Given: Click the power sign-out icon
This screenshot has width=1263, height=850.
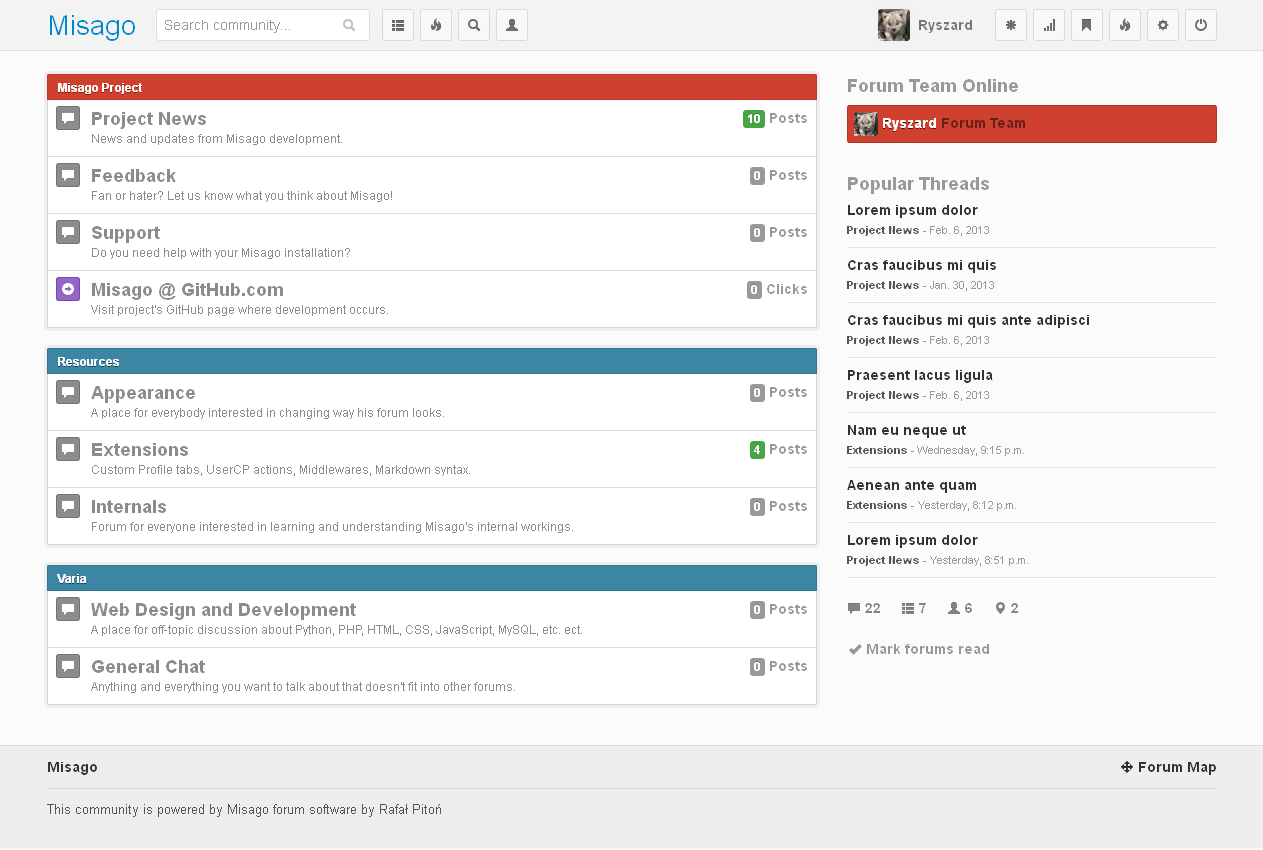Looking at the screenshot, I should [x=1201, y=25].
